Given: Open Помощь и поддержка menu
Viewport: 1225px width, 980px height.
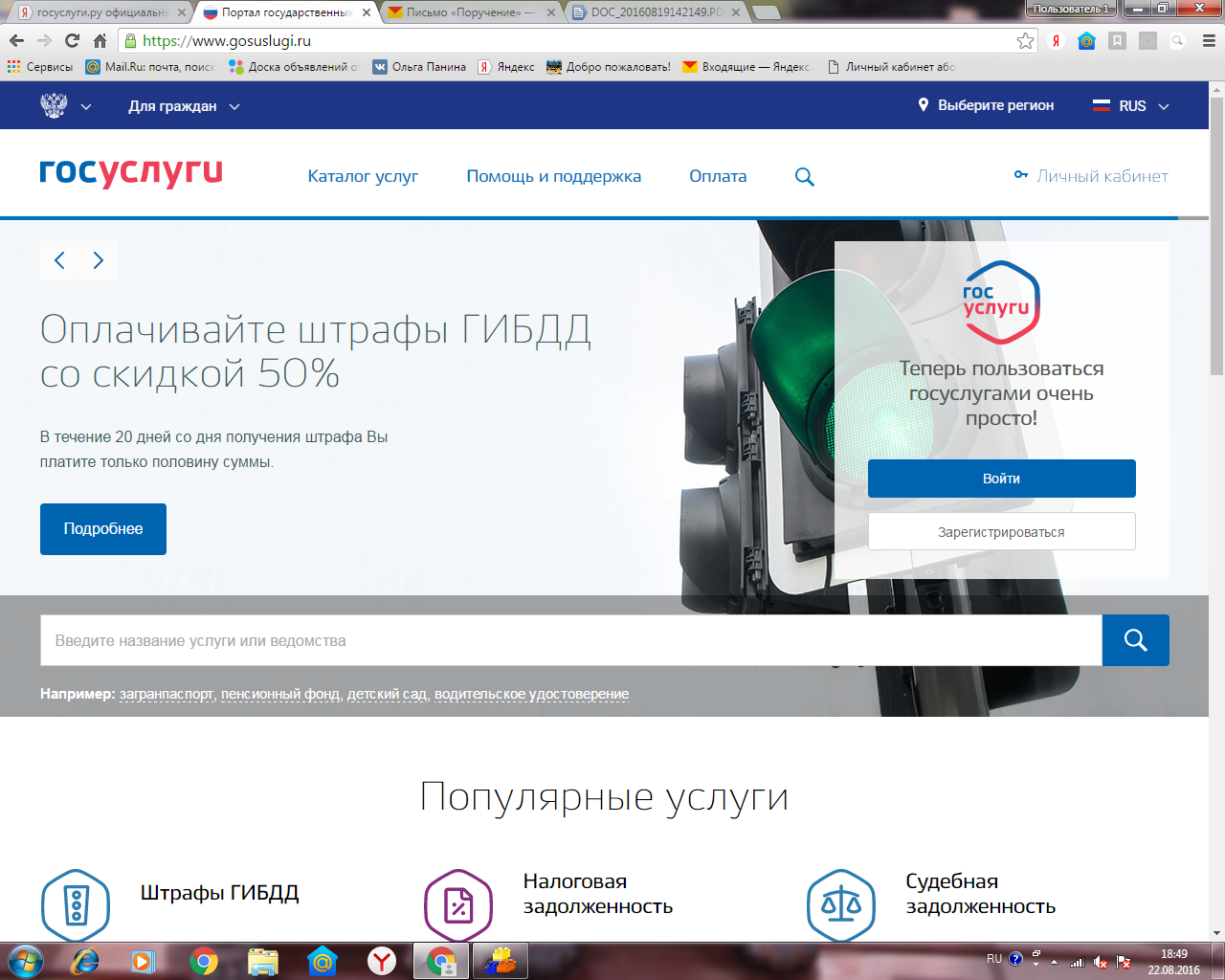Looking at the screenshot, I should pos(554,176).
